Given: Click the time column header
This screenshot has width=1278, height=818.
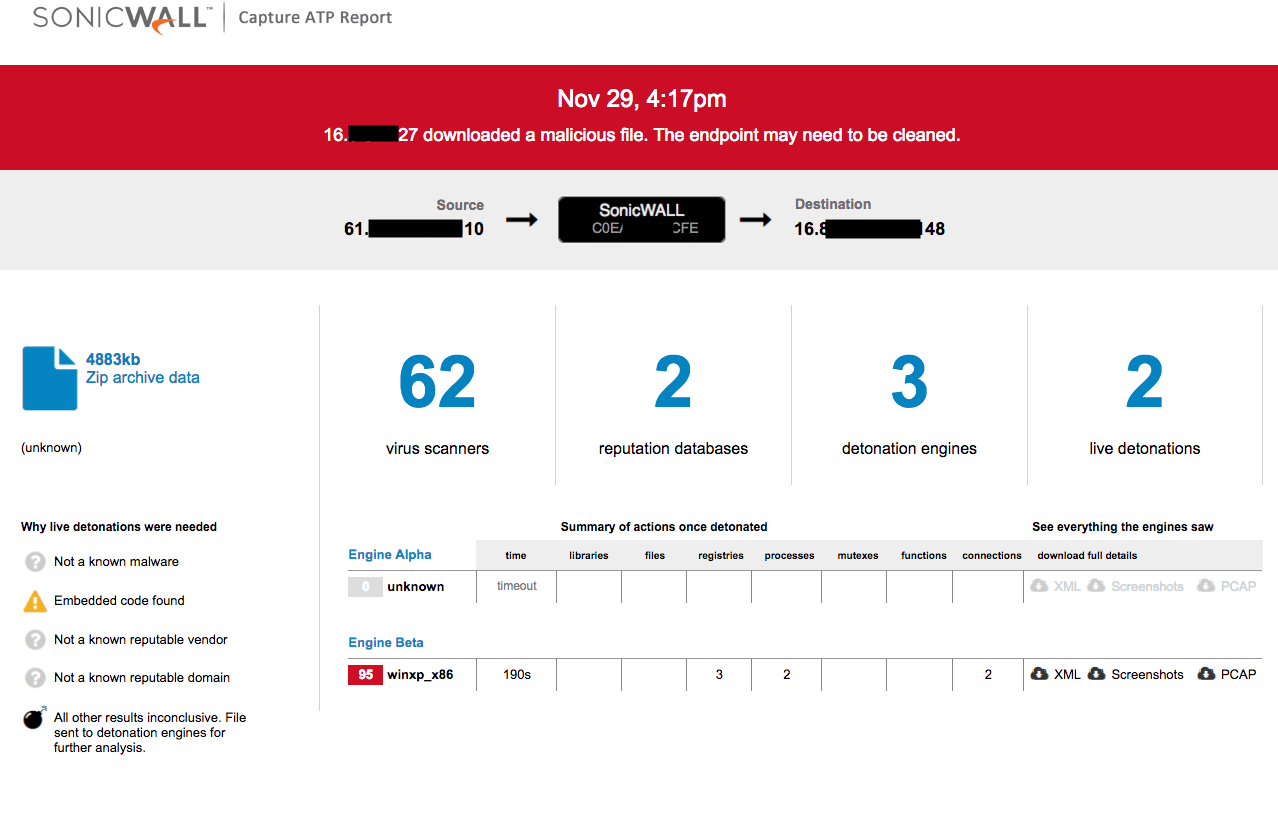Looking at the screenshot, I should click(516, 556).
